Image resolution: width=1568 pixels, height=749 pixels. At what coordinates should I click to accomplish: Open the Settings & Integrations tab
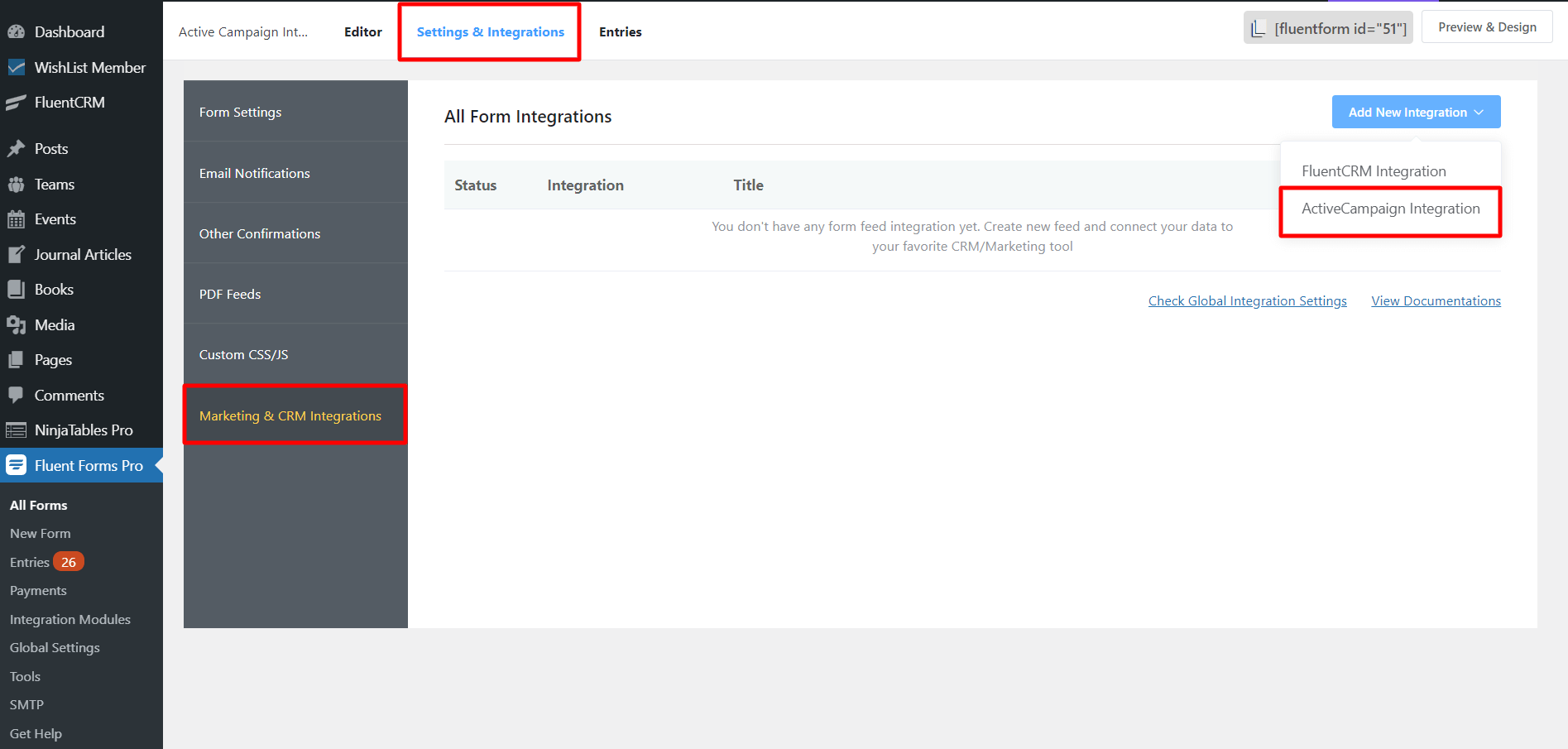[490, 31]
